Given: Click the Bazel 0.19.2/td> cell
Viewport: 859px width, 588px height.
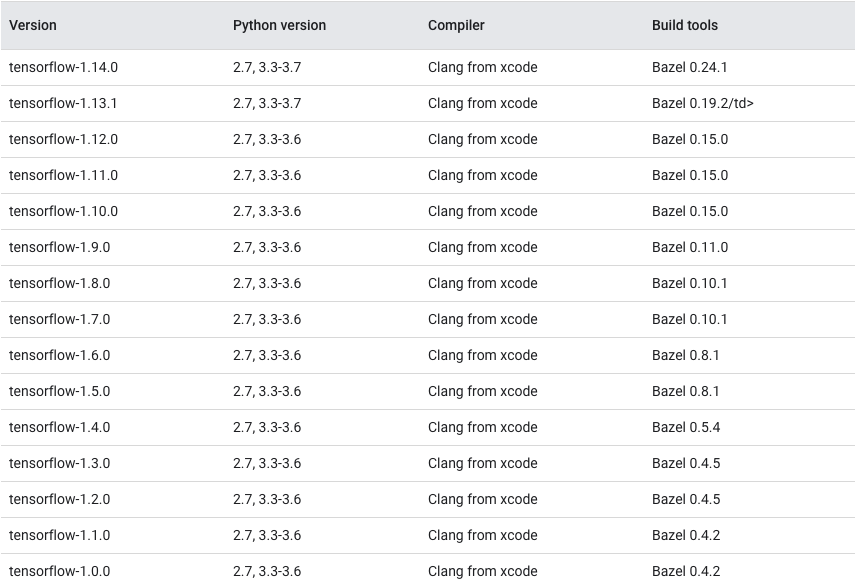Looking at the screenshot, I should [703, 104].
